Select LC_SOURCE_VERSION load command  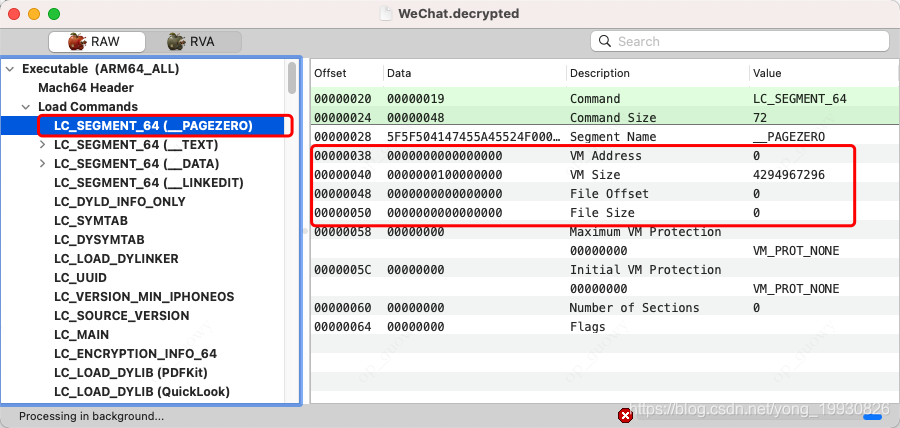tap(122, 315)
